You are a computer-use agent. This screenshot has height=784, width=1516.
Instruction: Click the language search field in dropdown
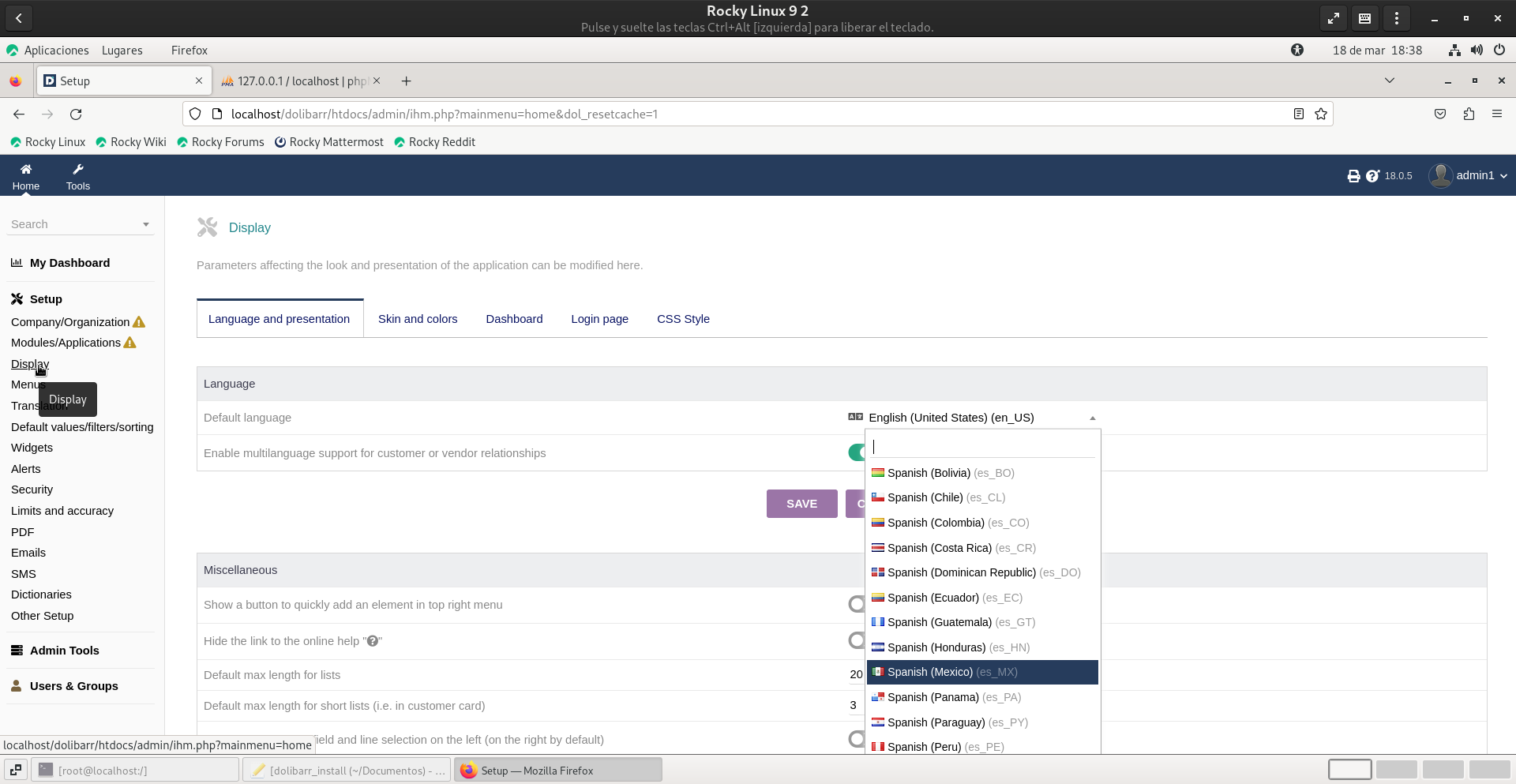click(982, 447)
